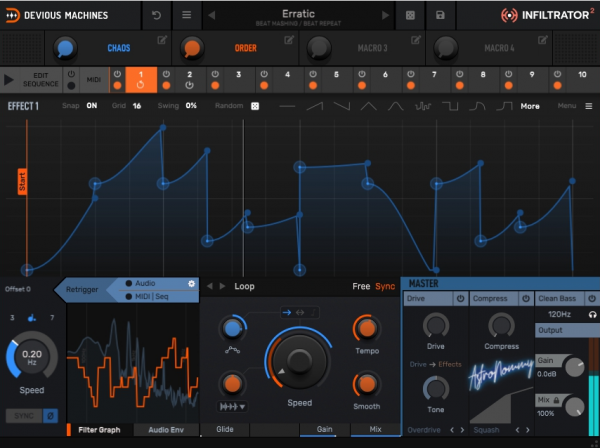Screen dimensions: 600x448
Task: Toggle the Drive power button
Action: (461, 298)
